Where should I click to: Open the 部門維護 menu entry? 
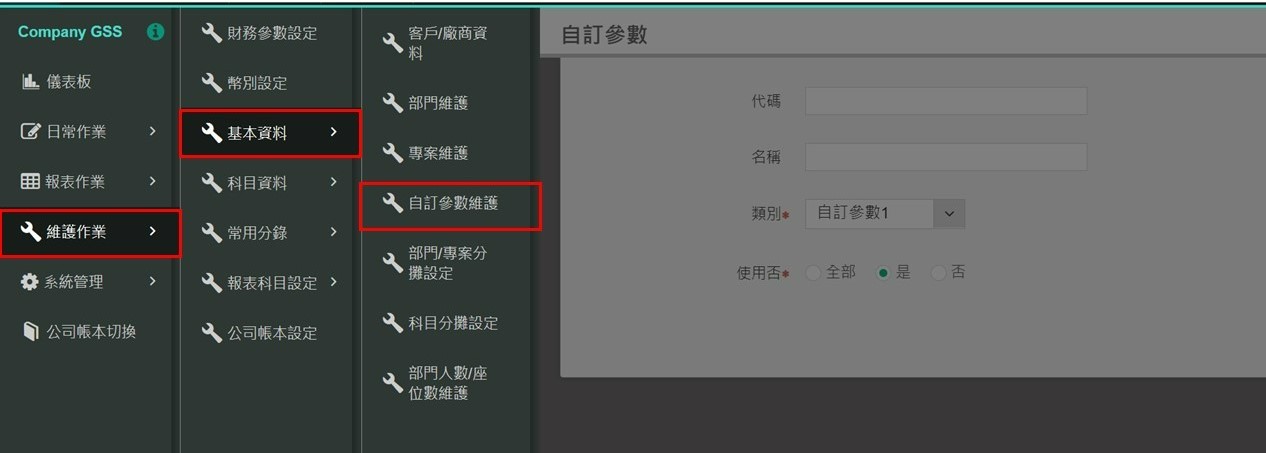pos(438,103)
